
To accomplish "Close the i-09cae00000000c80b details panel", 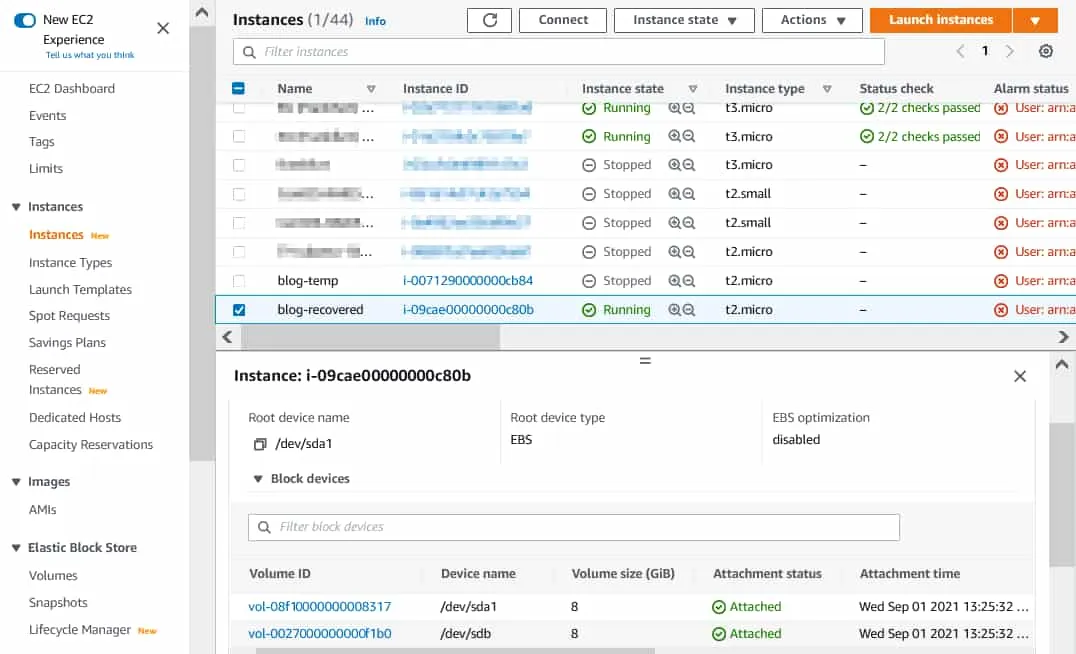I will (x=1020, y=376).
